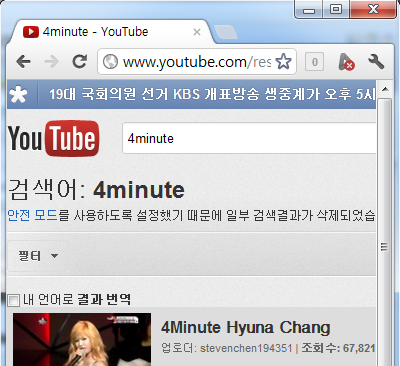Viewport: 400px width, 366px height.
Task: Open the 안전 모드 link
Action: (32, 215)
